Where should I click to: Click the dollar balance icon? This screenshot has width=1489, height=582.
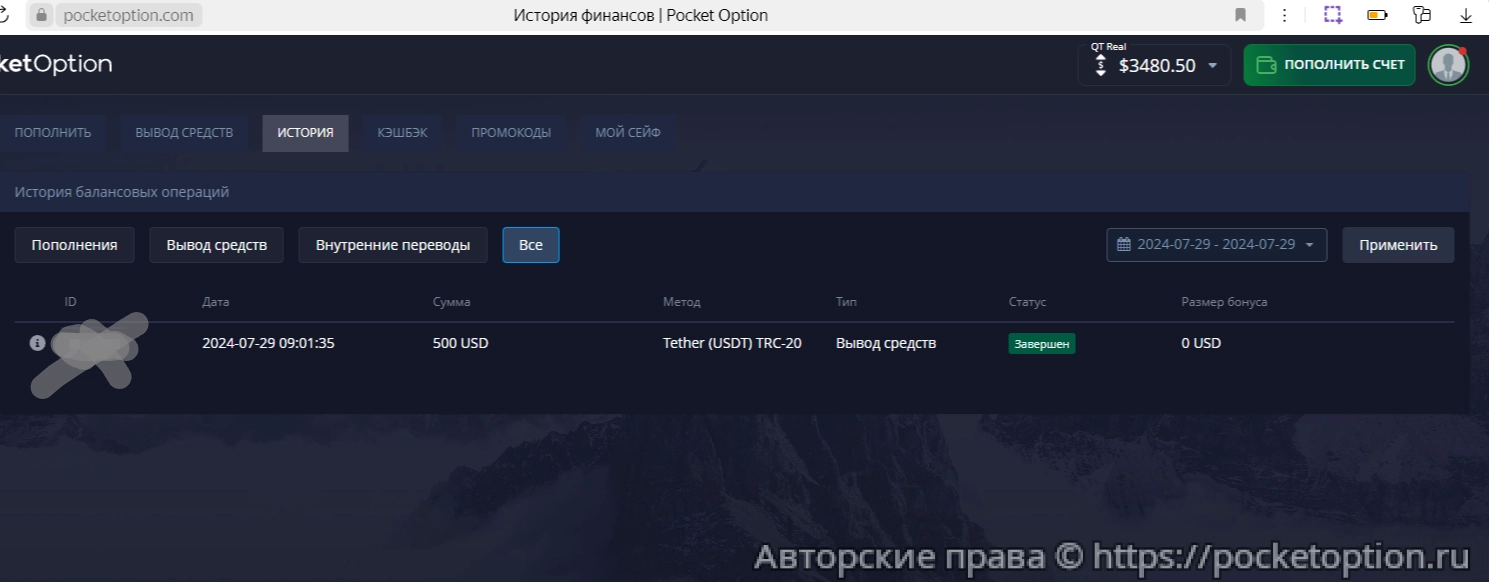(x=1099, y=64)
